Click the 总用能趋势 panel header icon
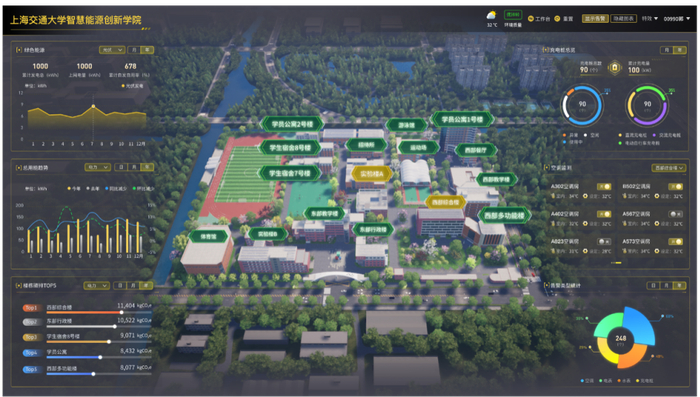This screenshot has height=397, width=700. (x=19, y=167)
